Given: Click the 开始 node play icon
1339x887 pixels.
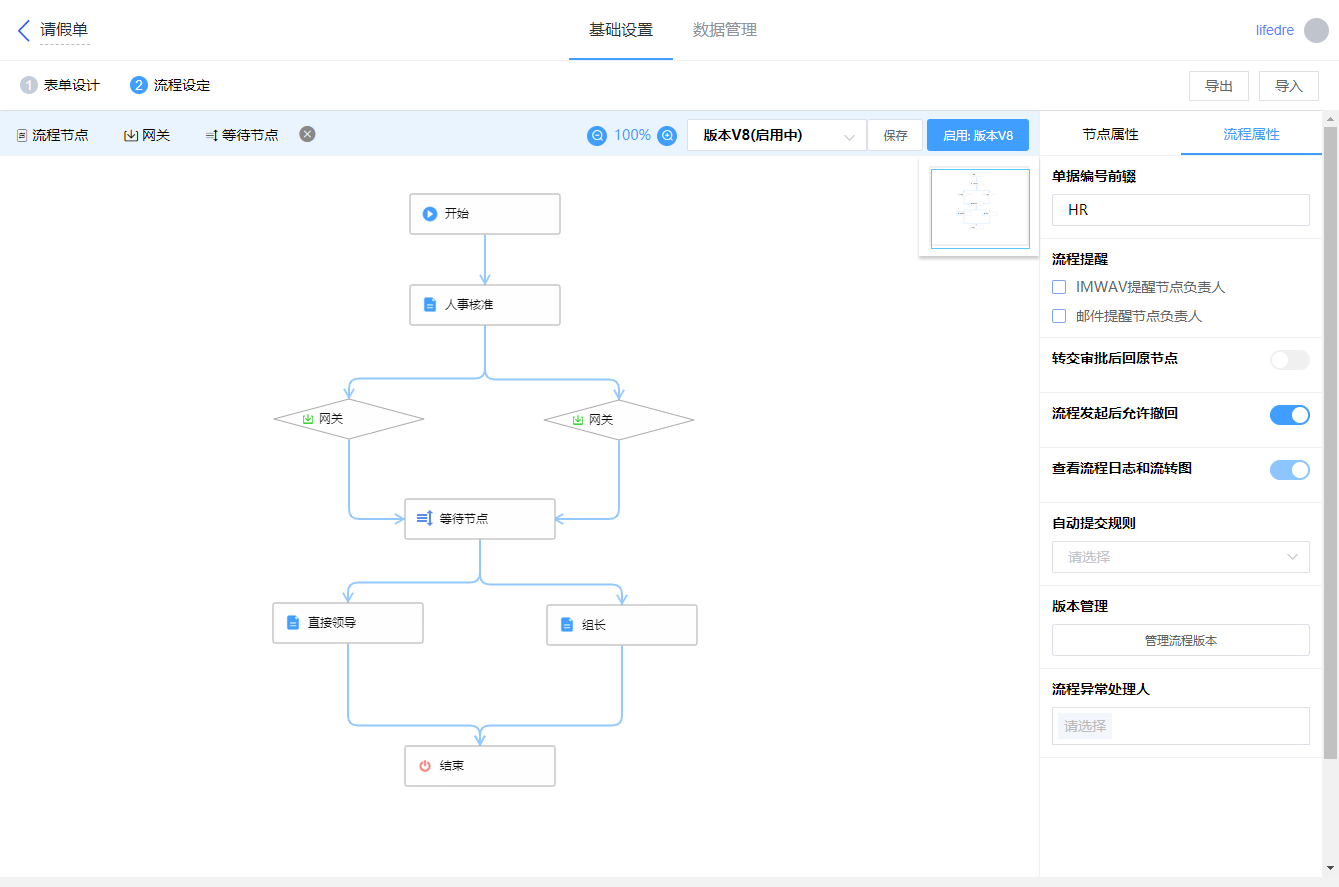Looking at the screenshot, I should coord(430,214).
